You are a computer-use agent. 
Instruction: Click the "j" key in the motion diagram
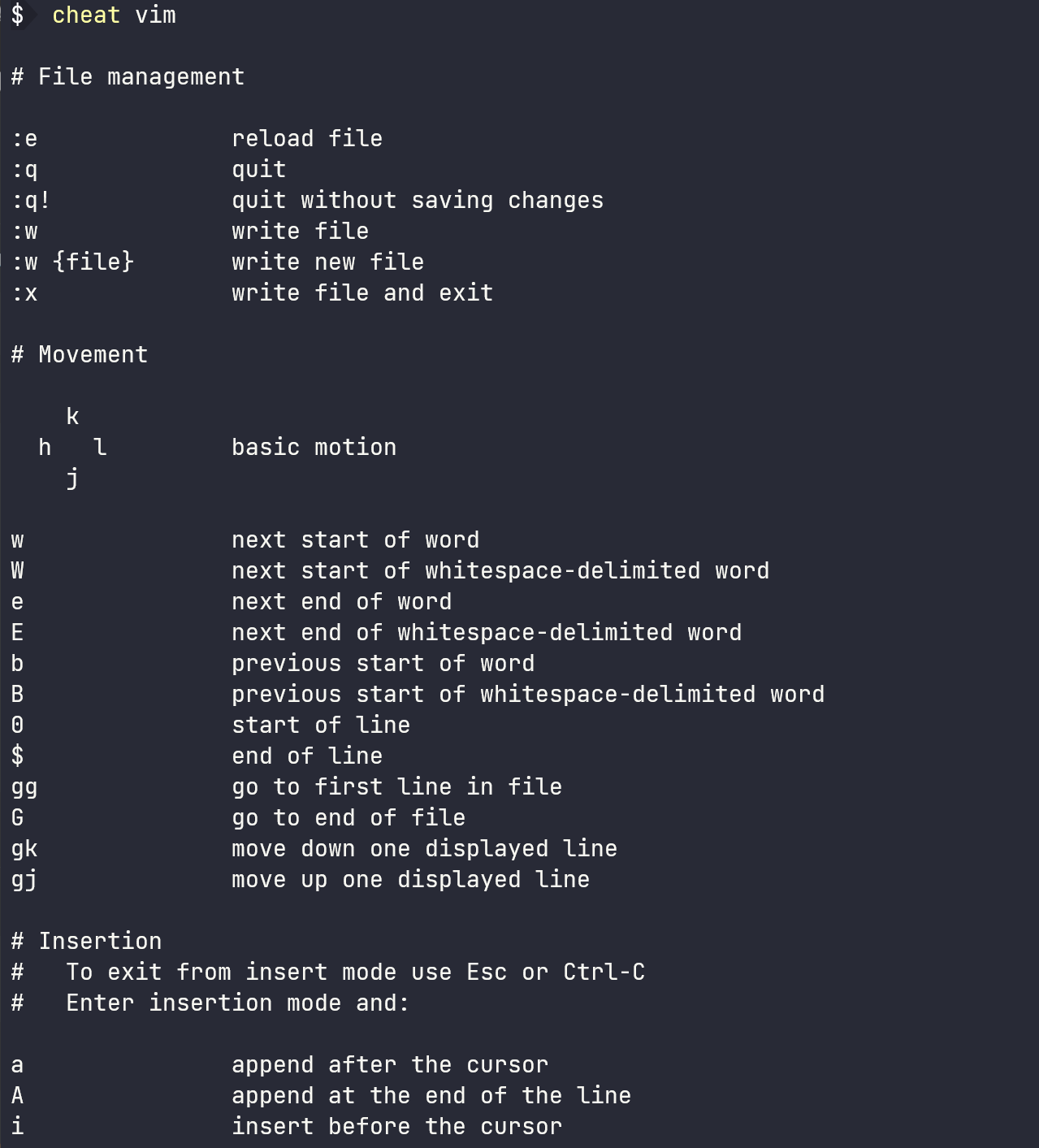coord(72,479)
